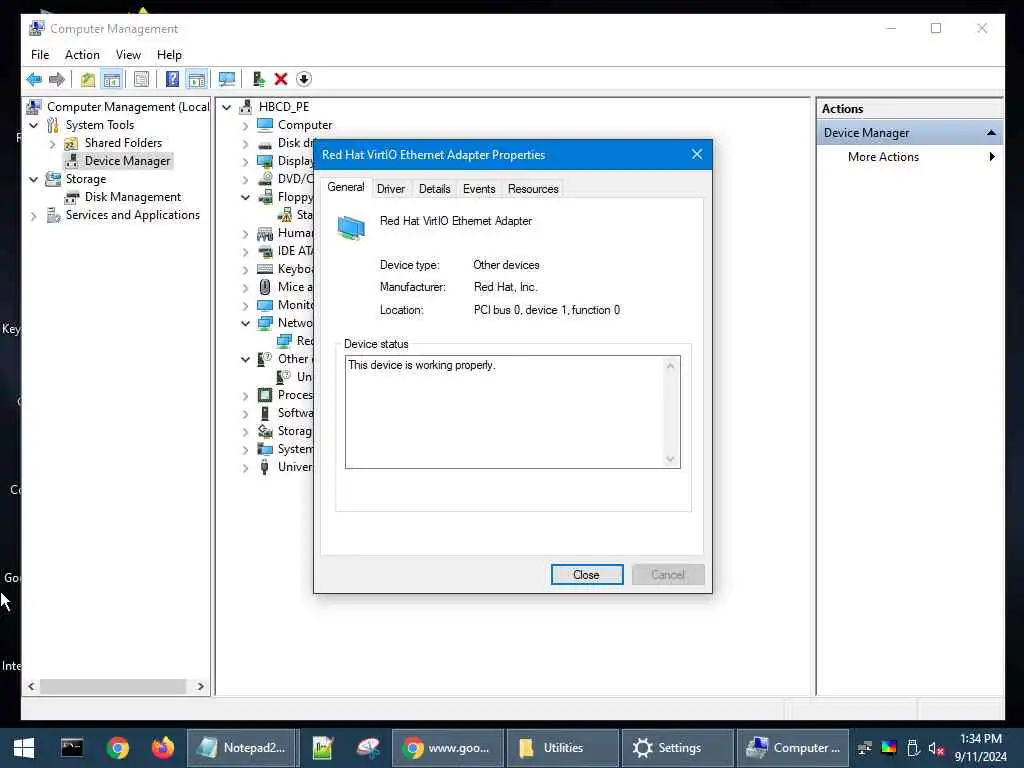
Task: Expand the Disk drives category
Action: pos(246,144)
